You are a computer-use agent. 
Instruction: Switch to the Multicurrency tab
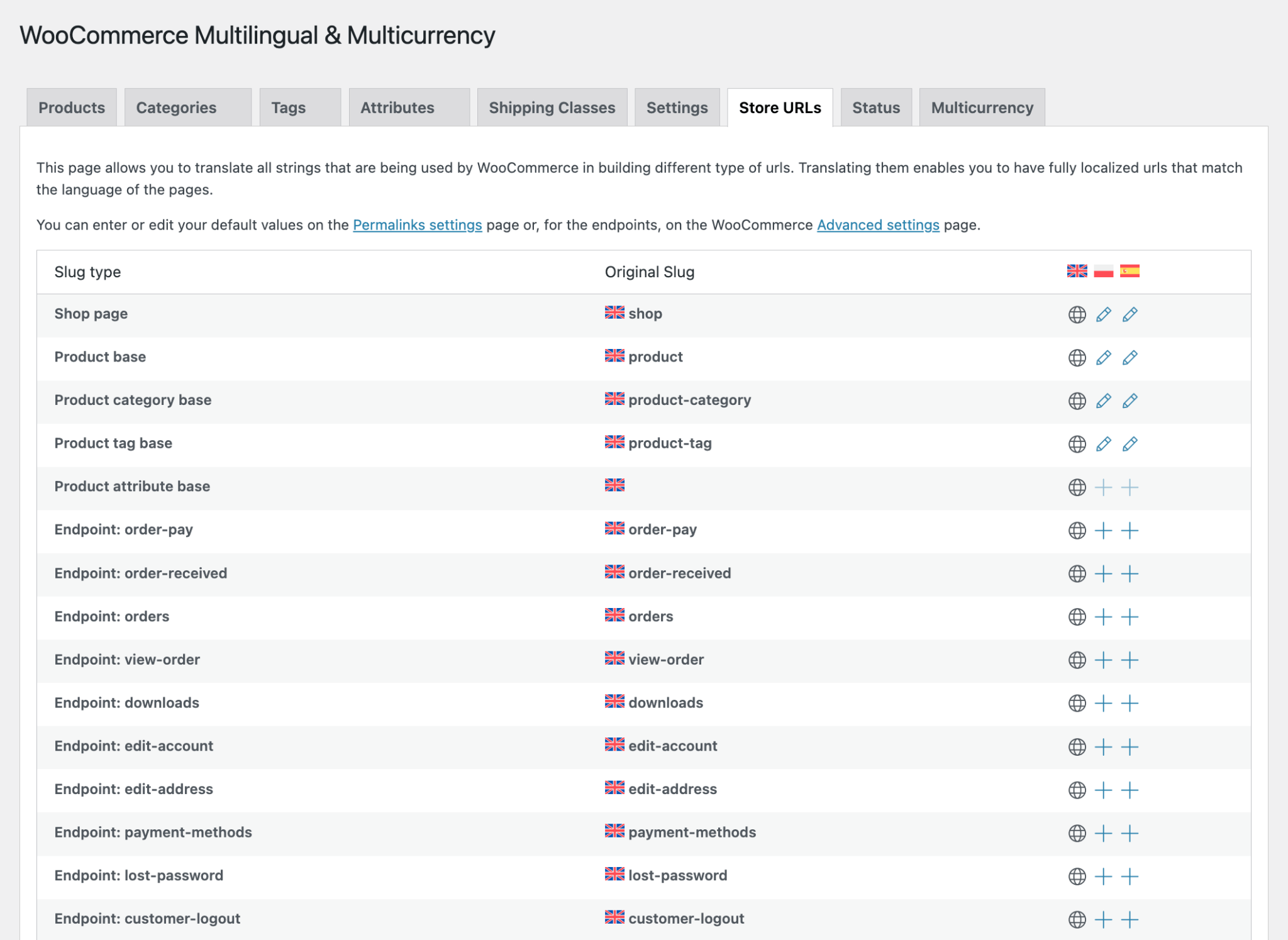[981, 108]
